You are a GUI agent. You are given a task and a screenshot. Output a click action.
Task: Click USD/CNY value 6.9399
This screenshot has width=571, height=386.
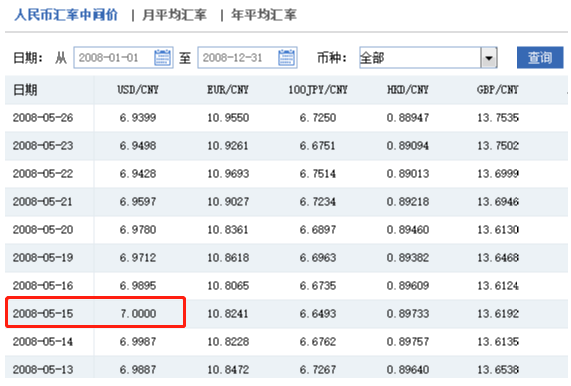coord(138,118)
